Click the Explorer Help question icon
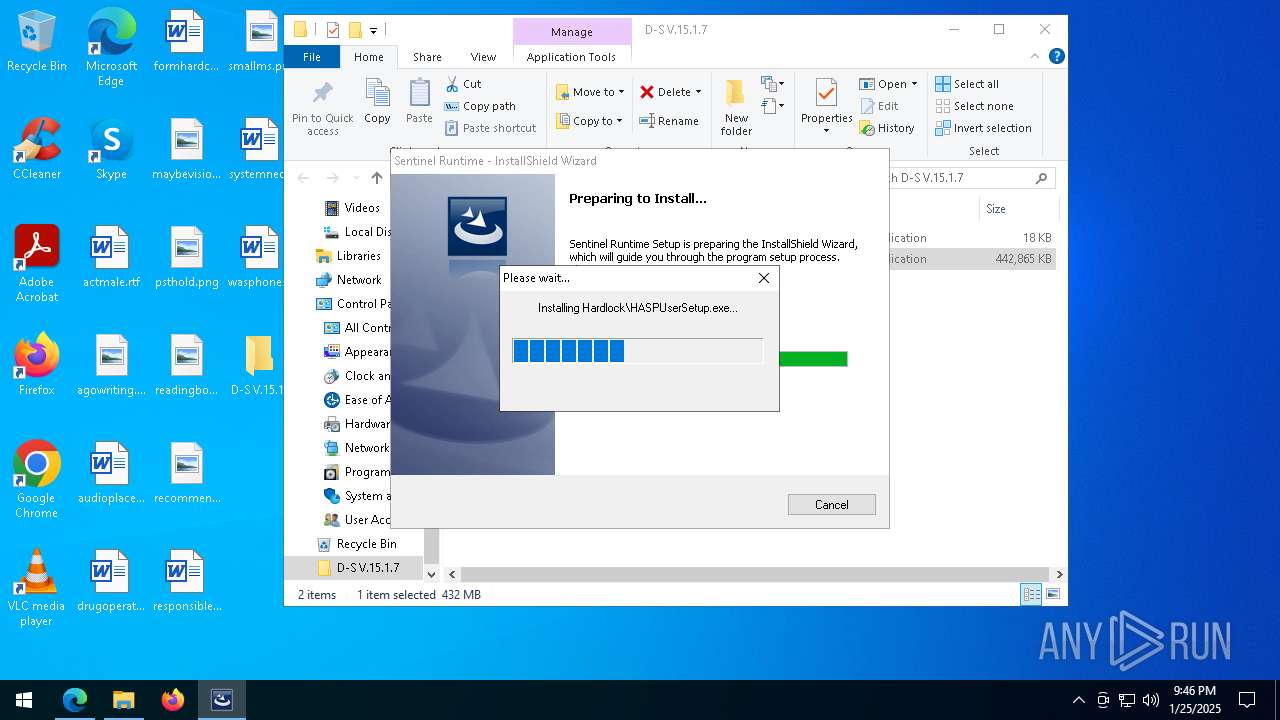The height and width of the screenshot is (720, 1280). (1056, 56)
